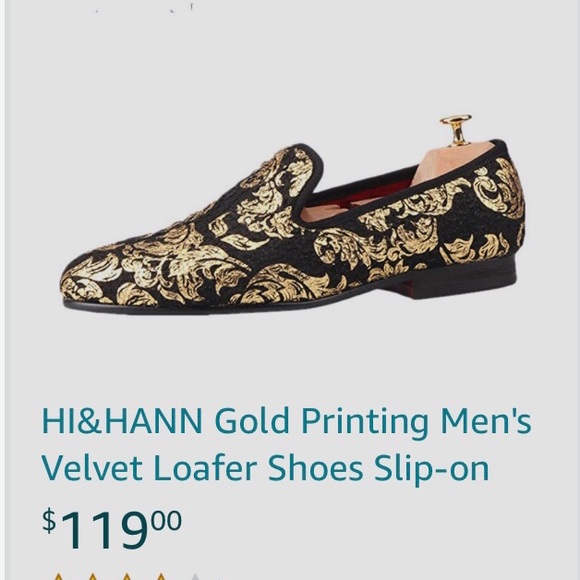Click the dollar sign beside the price

tap(49, 520)
